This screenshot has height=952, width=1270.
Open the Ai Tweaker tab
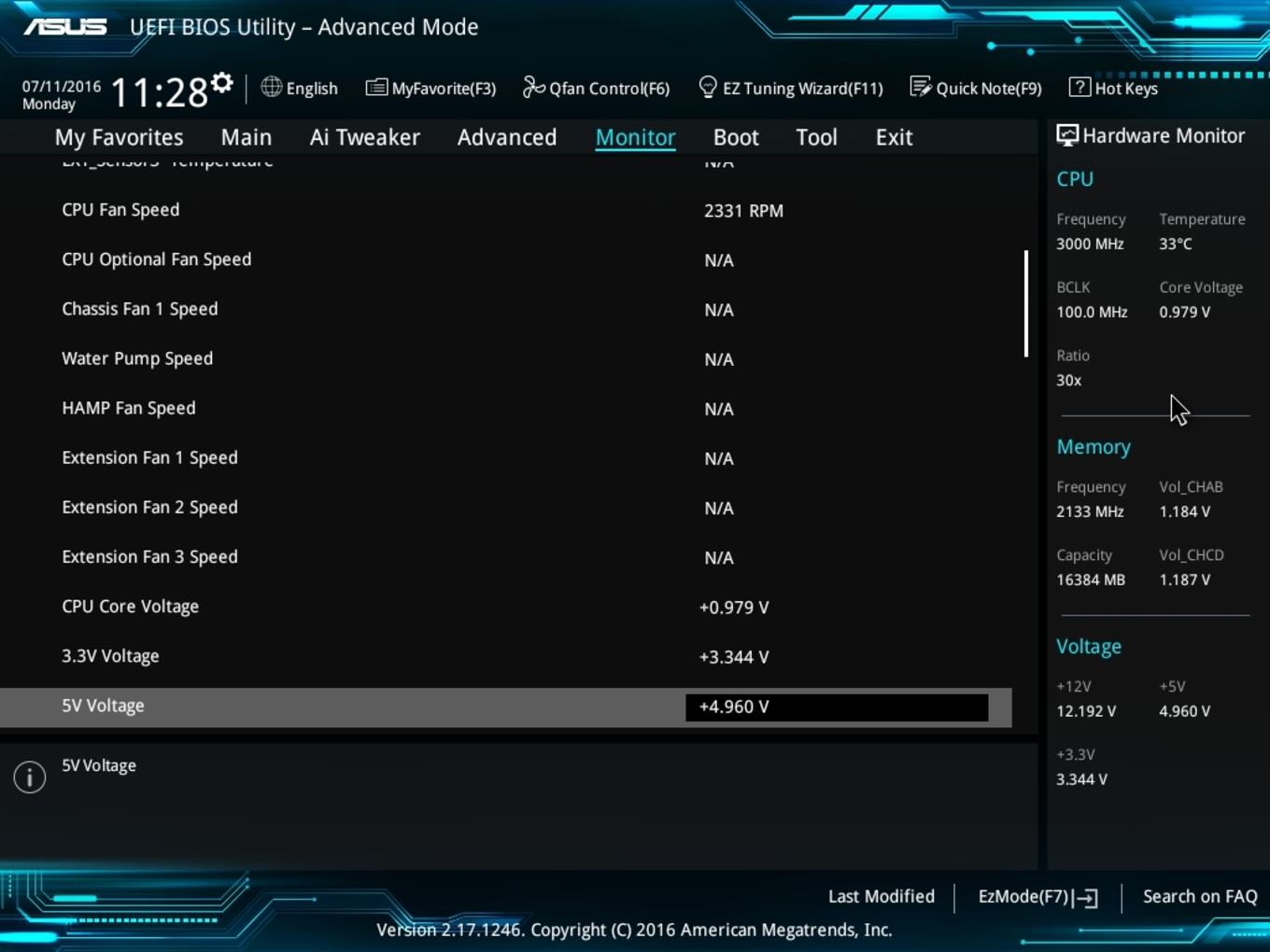tap(365, 137)
